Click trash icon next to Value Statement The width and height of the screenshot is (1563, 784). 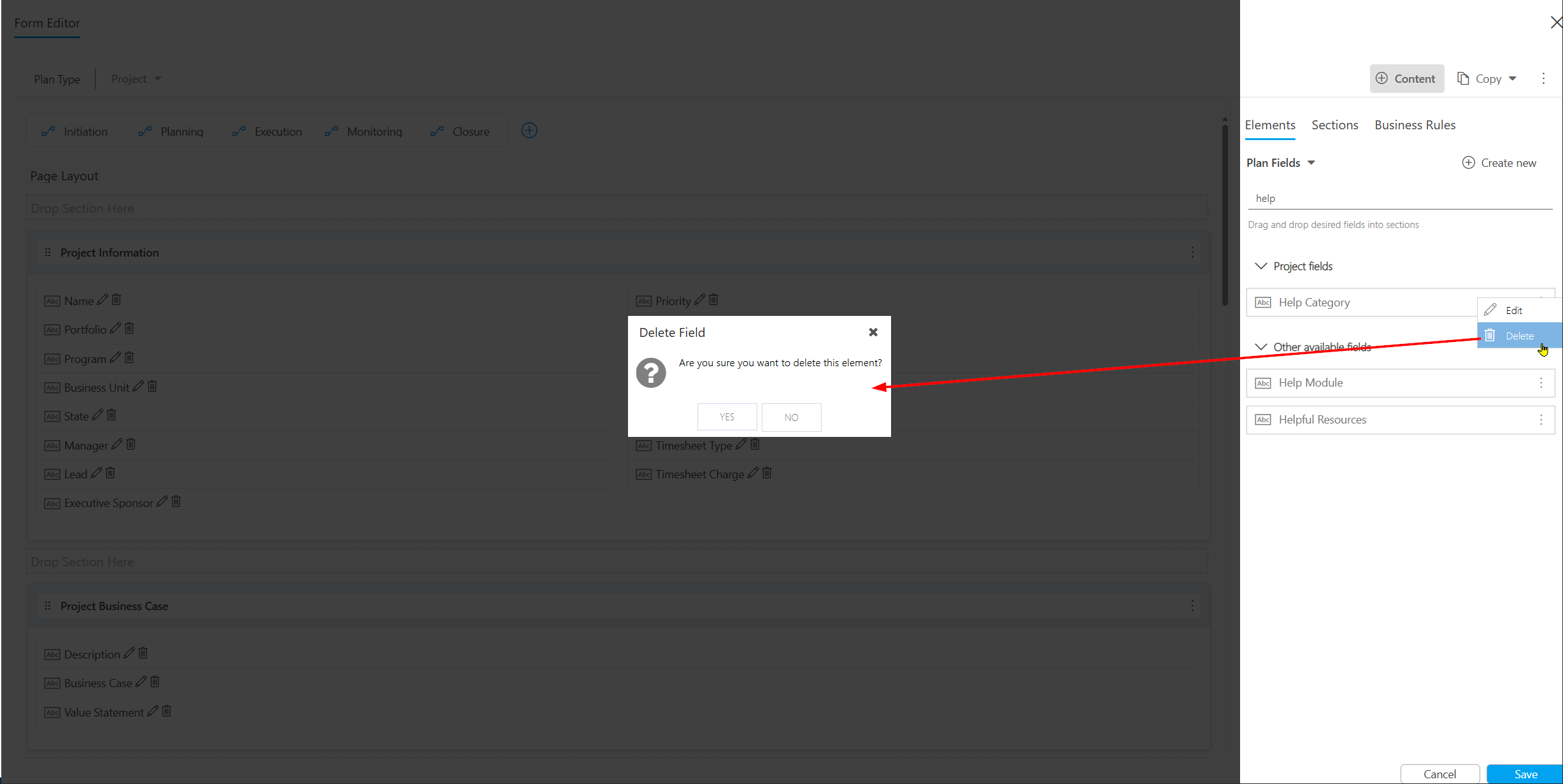click(x=166, y=711)
